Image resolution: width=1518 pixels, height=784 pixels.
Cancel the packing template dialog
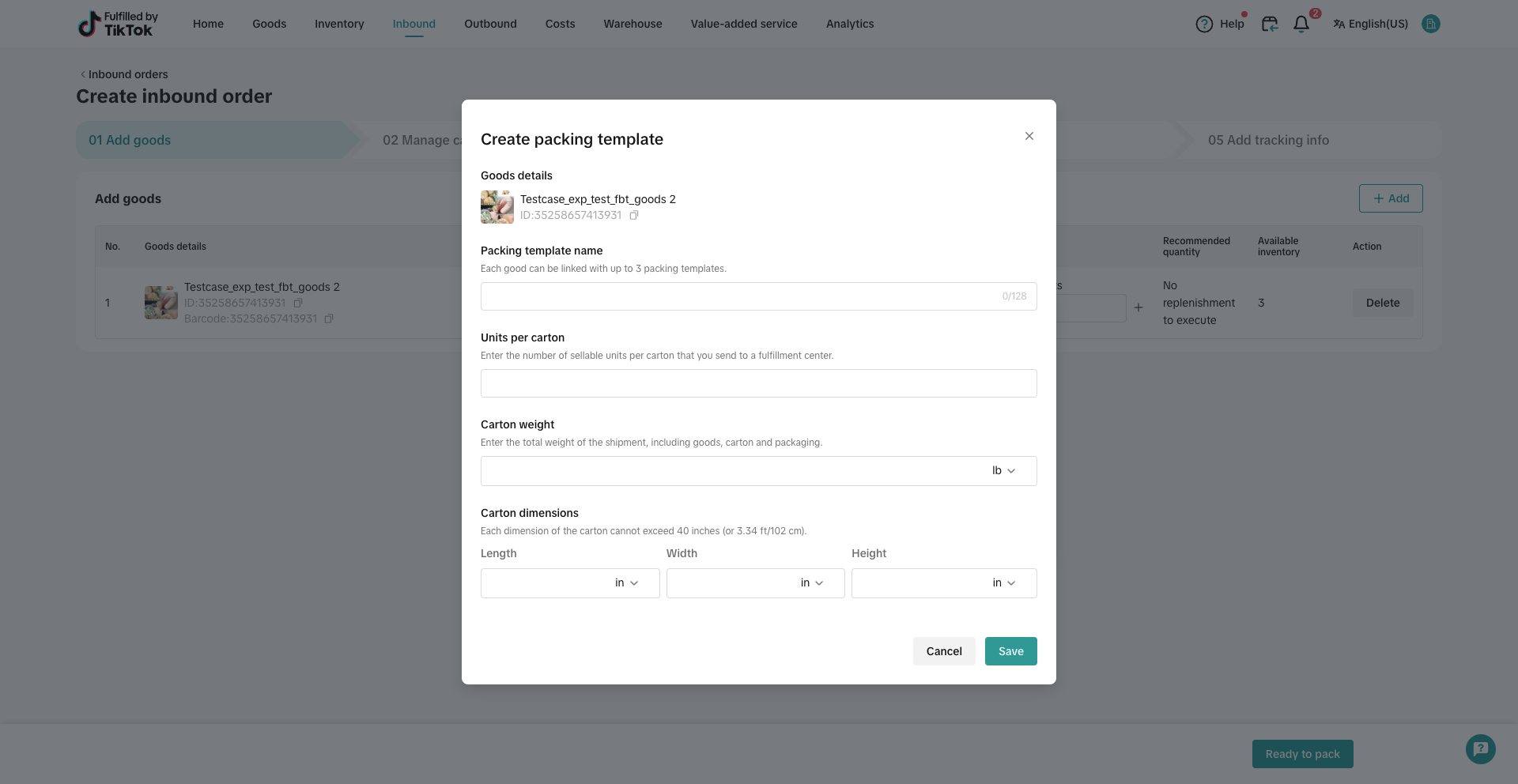click(944, 651)
